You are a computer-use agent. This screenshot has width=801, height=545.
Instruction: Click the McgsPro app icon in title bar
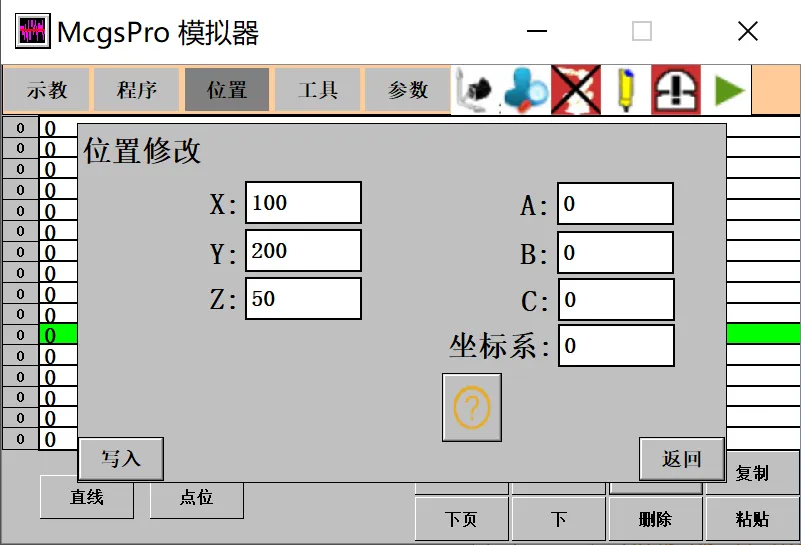tap(33, 31)
